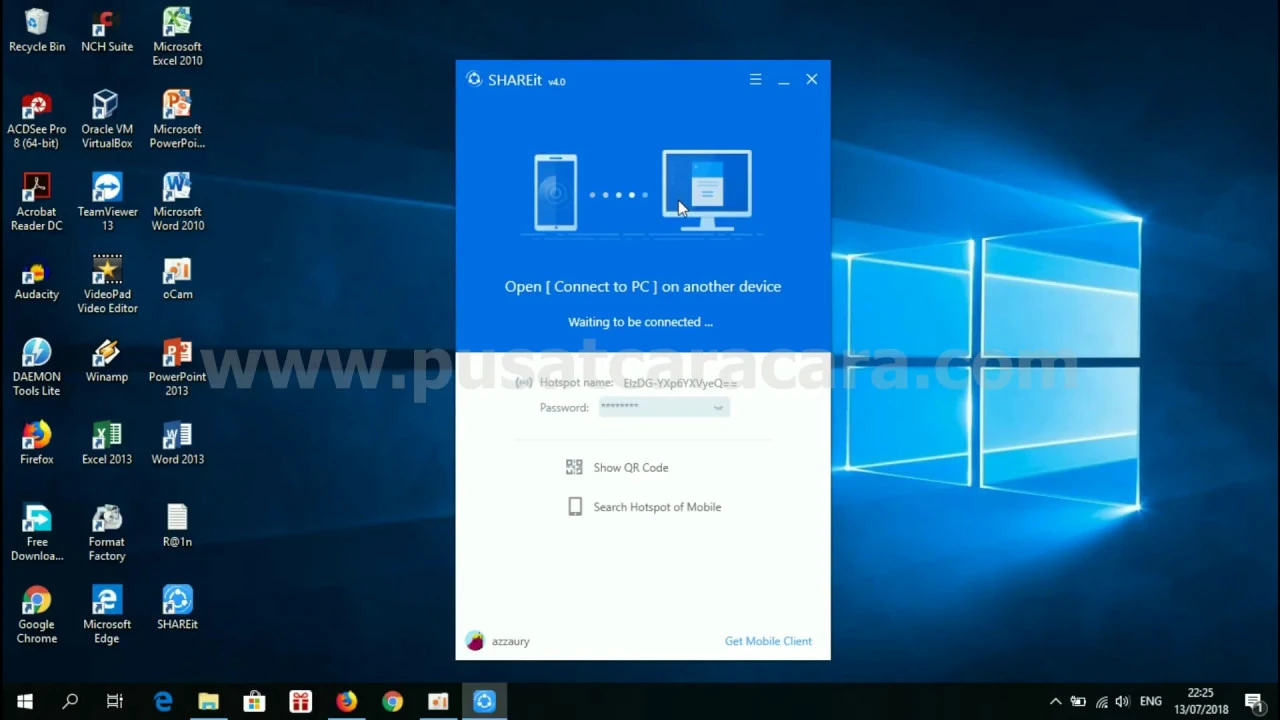Open the SHAREit hamburger menu
Image resolution: width=1280 pixels, height=720 pixels.
coord(755,80)
